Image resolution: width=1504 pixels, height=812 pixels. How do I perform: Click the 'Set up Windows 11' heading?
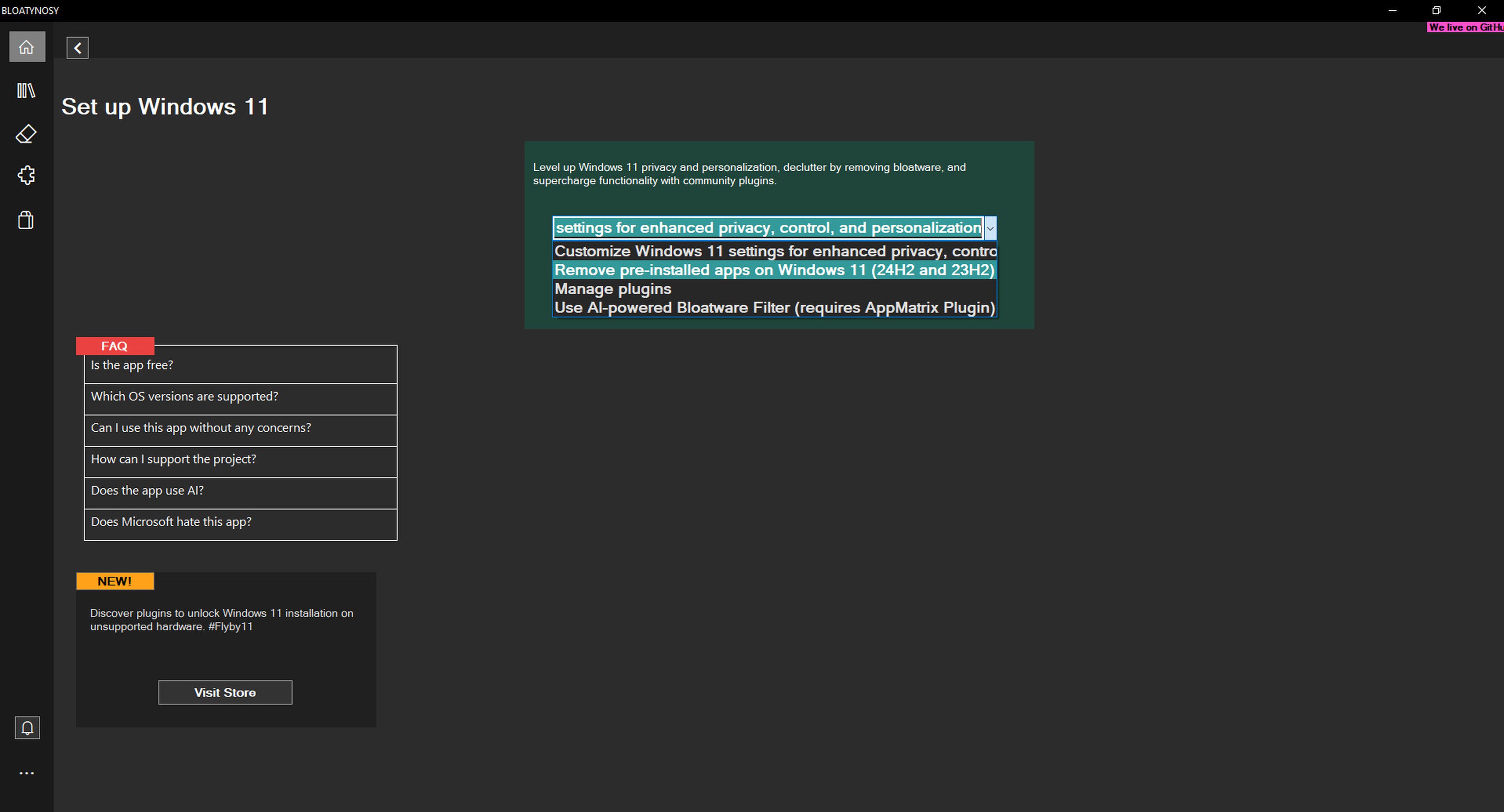click(165, 107)
